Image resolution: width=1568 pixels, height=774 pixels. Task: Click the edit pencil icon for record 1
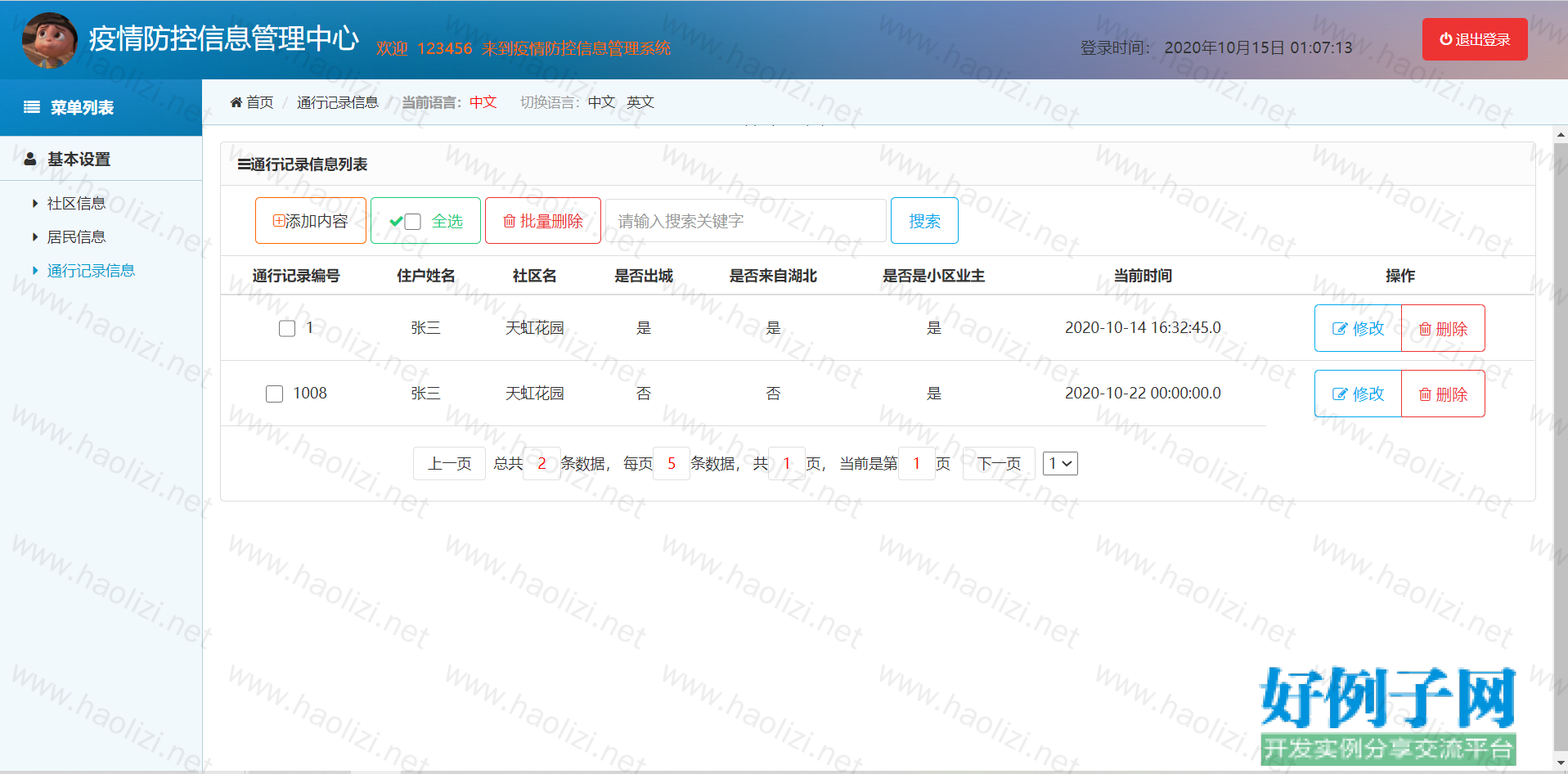[1339, 329]
